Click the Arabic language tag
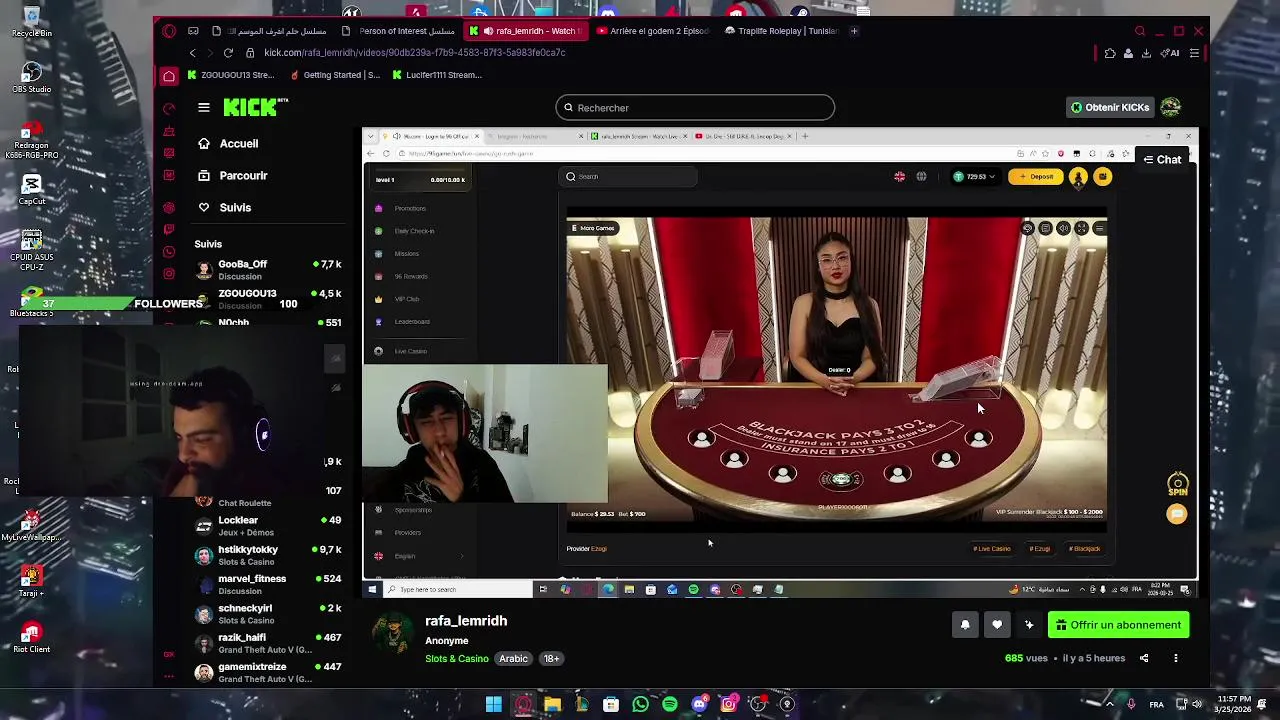Viewport: 1280px width, 720px height. [x=513, y=658]
